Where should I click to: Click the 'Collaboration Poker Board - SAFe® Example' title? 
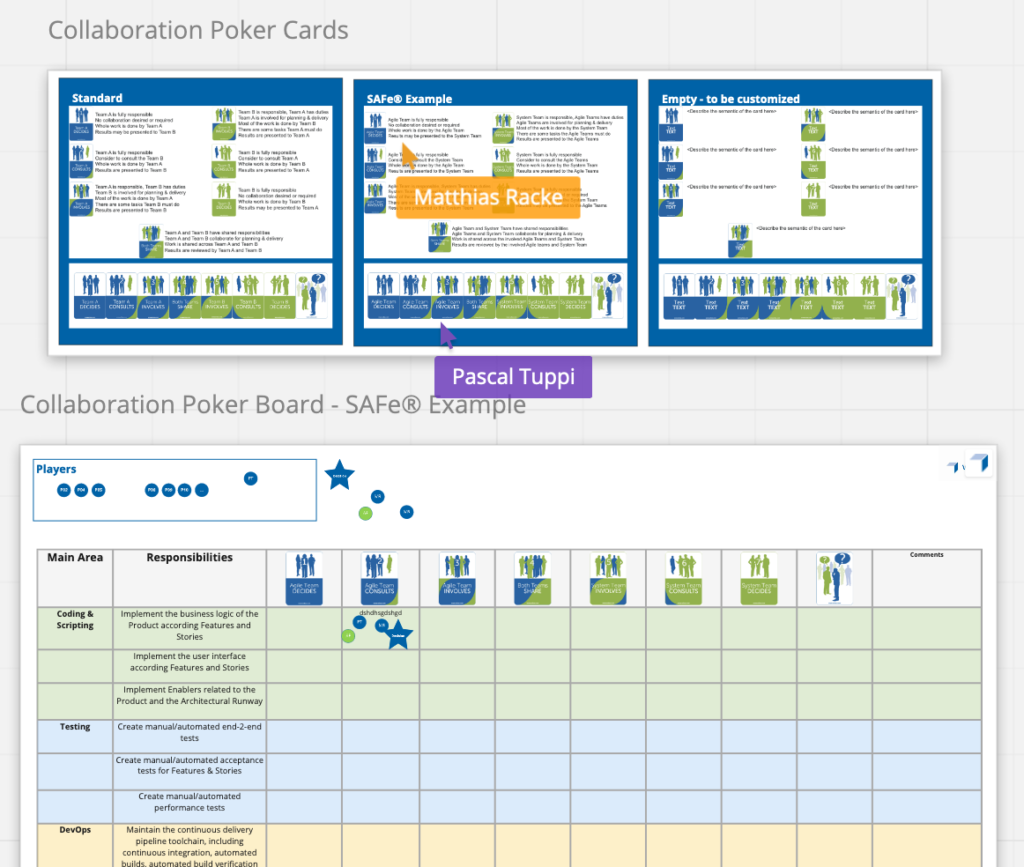pyautogui.click(x=273, y=405)
